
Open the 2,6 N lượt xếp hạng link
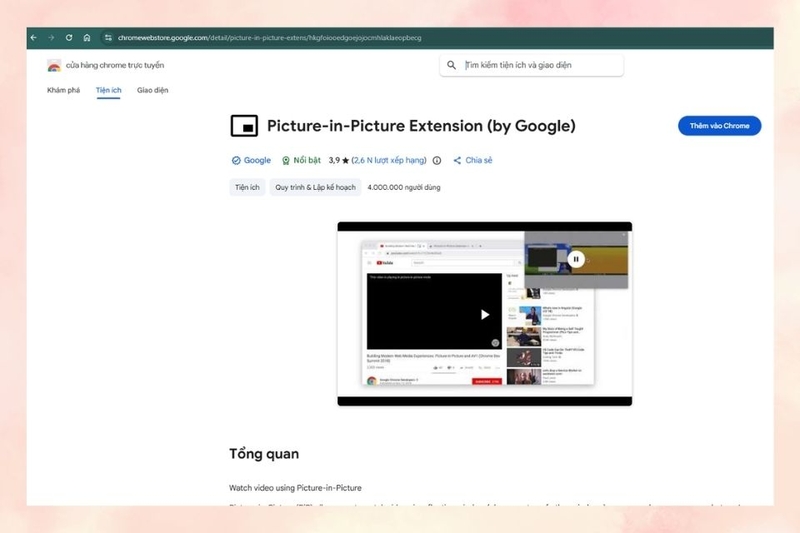(x=390, y=160)
